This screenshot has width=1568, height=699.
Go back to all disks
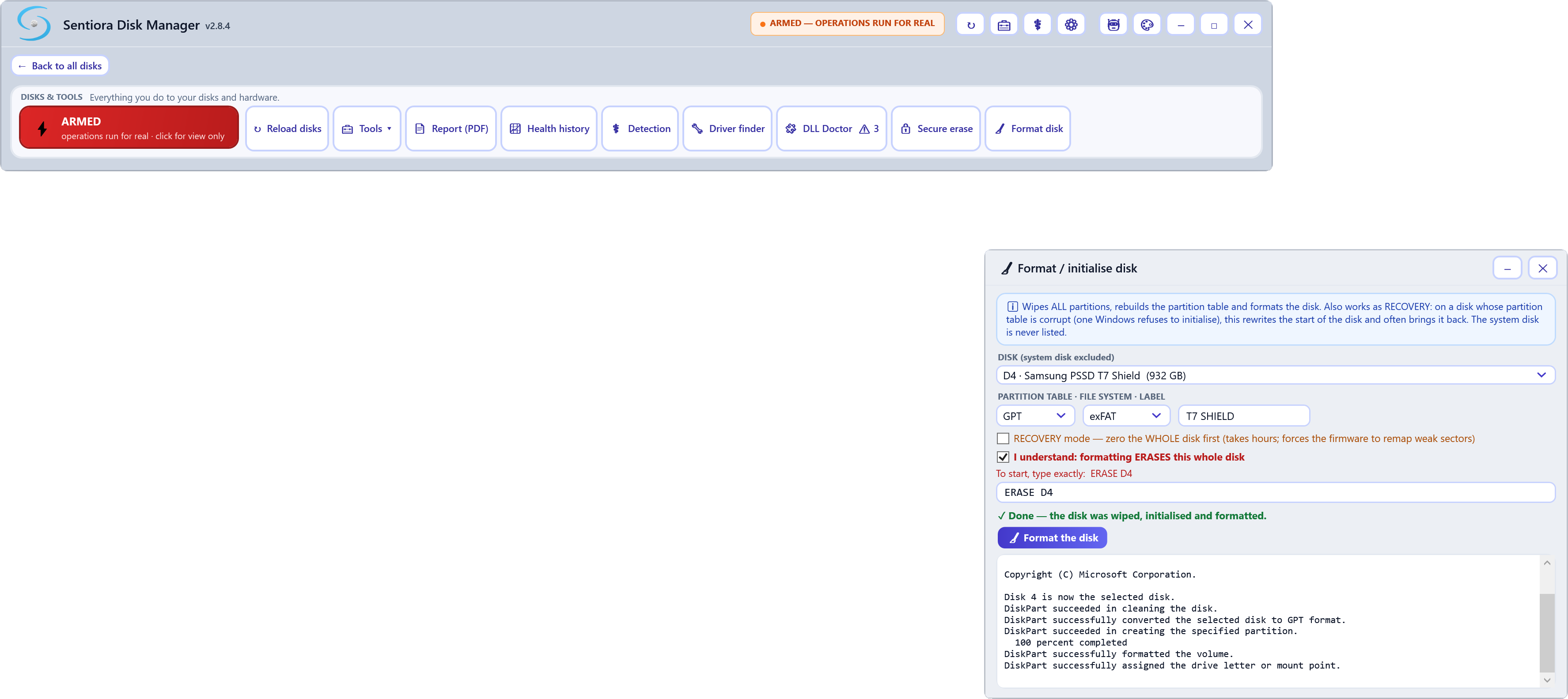pyautogui.click(x=60, y=66)
